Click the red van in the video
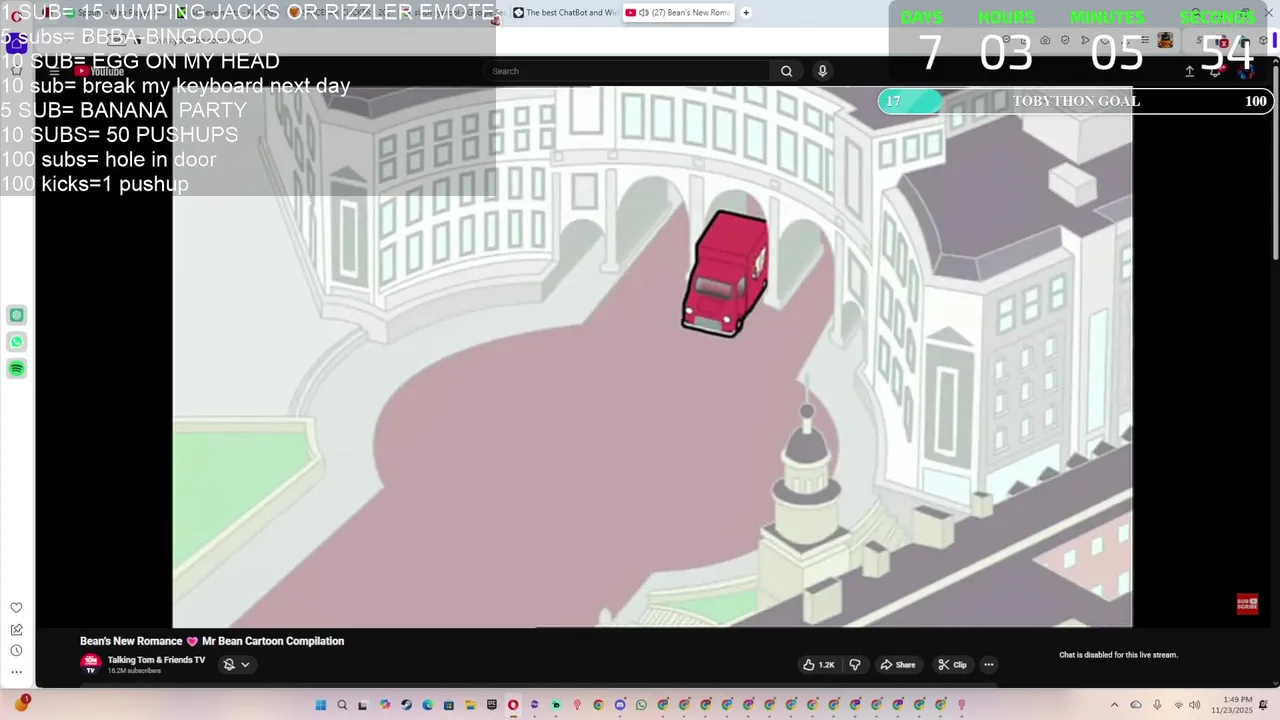 click(726, 273)
